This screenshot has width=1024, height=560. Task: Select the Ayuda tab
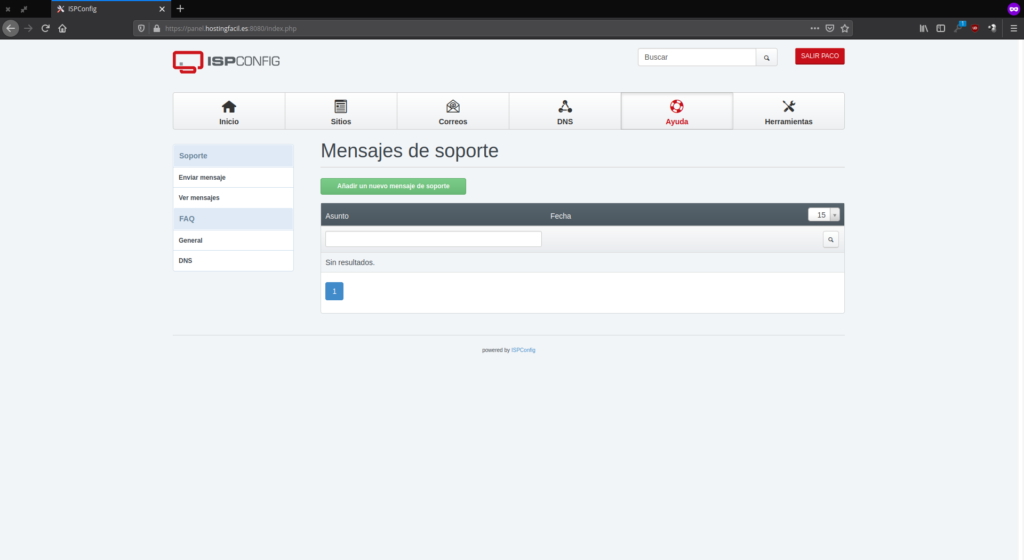[677, 111]
